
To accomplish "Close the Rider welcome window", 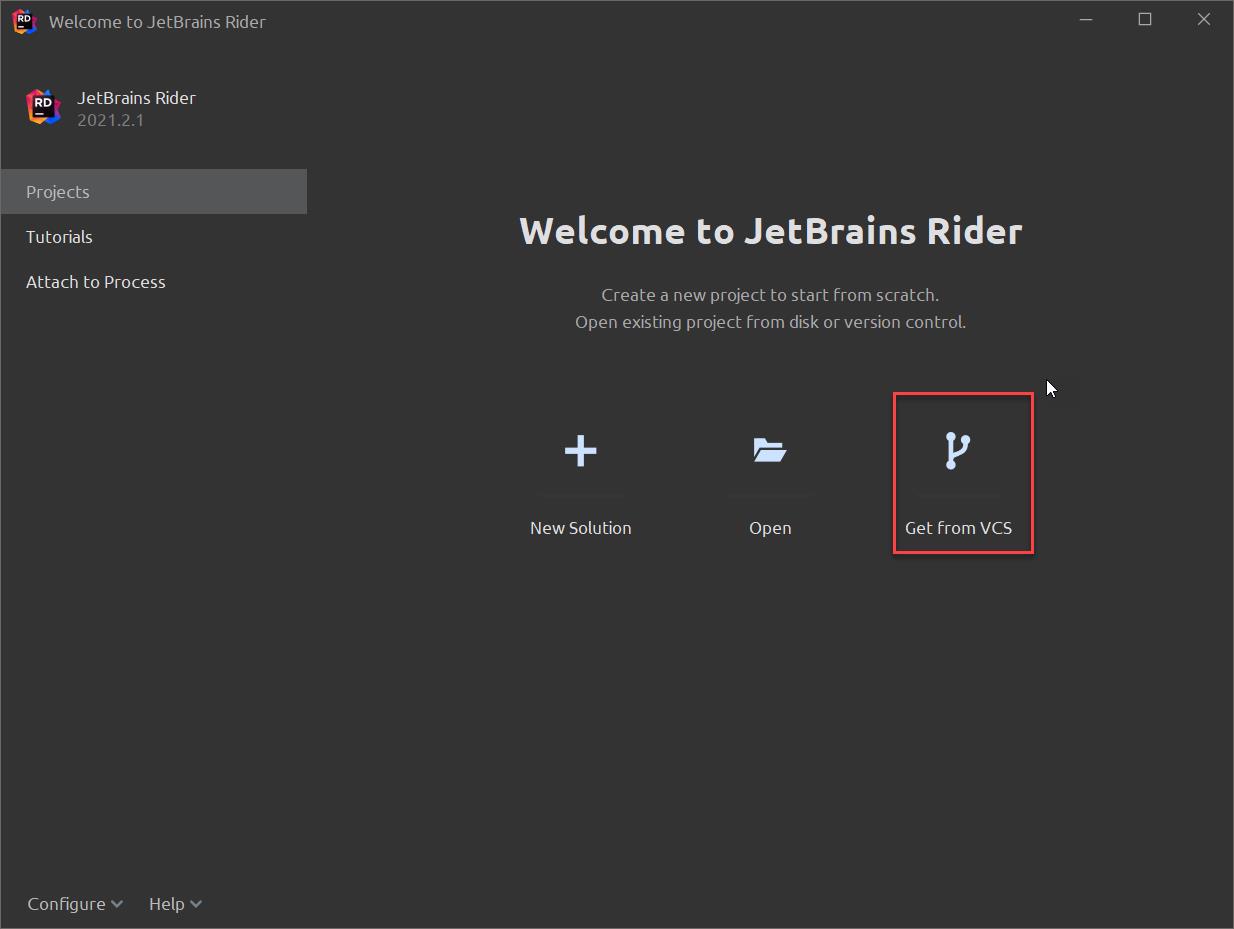I will pyautogui.click(x=1204, y=20).
